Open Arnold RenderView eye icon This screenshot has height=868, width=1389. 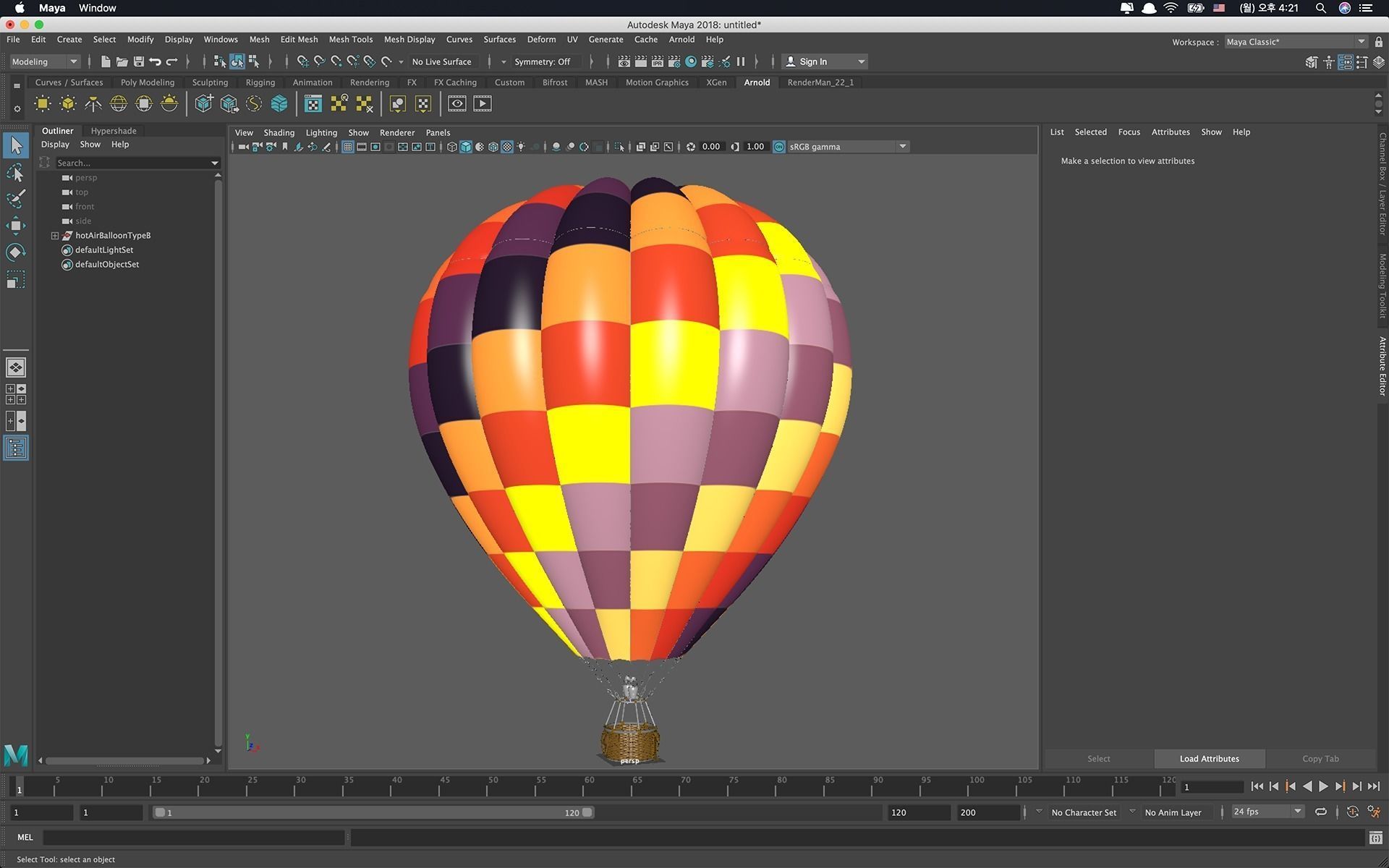457,103
